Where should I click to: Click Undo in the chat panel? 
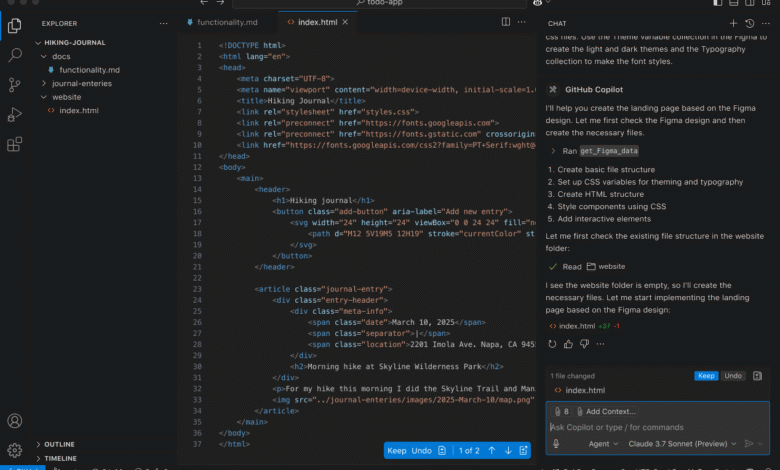point(733,376)
